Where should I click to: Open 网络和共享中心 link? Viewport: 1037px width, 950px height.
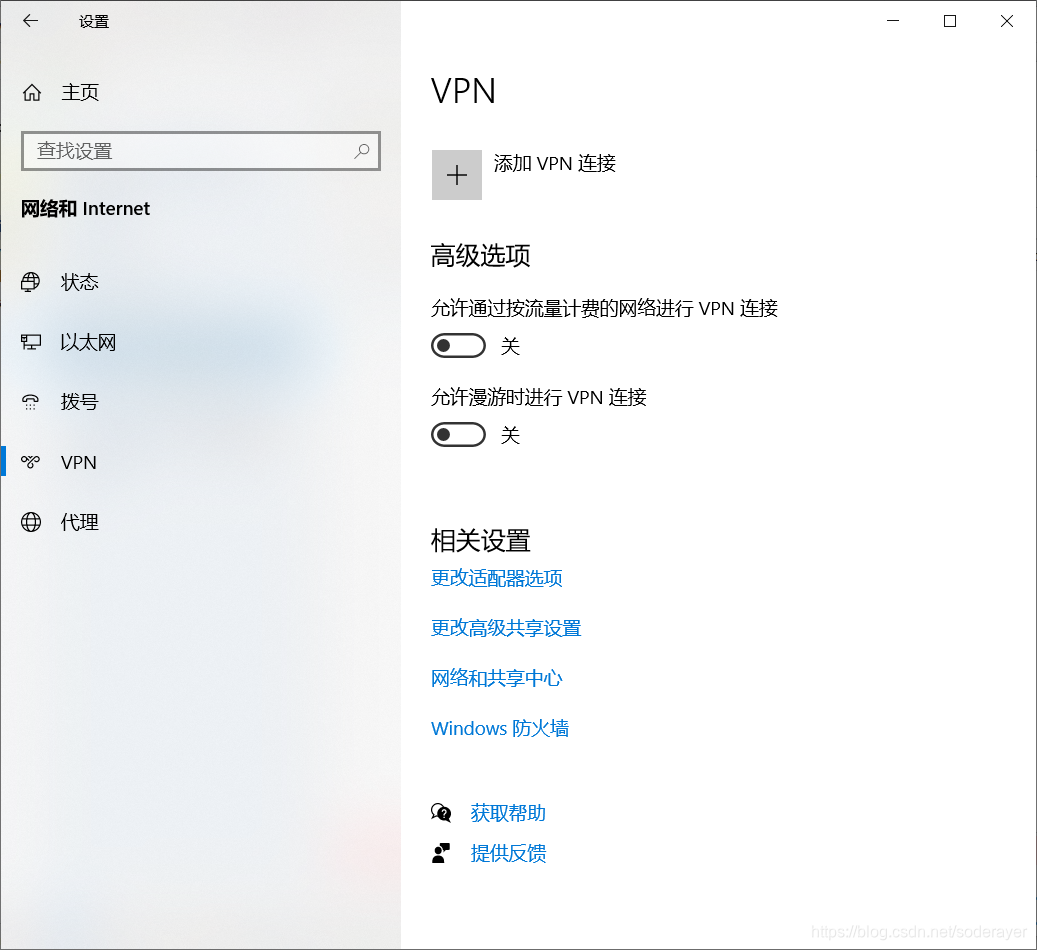click(x=496, y=678)
